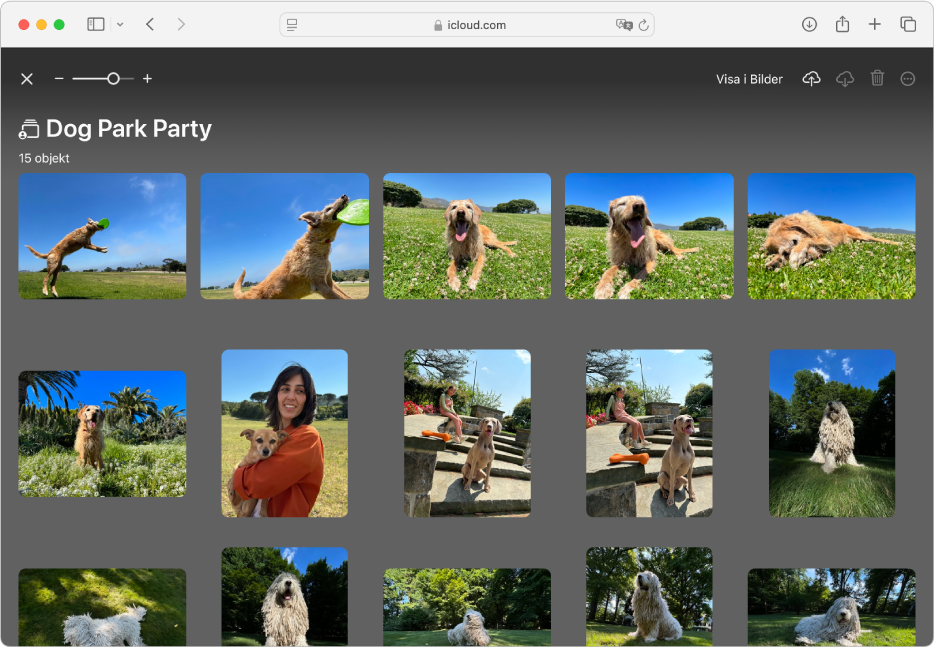Open bottom-row photo of white dog on shaded grass
The width and height of the screenshot is (935, 649).
(x=103, y=607)
